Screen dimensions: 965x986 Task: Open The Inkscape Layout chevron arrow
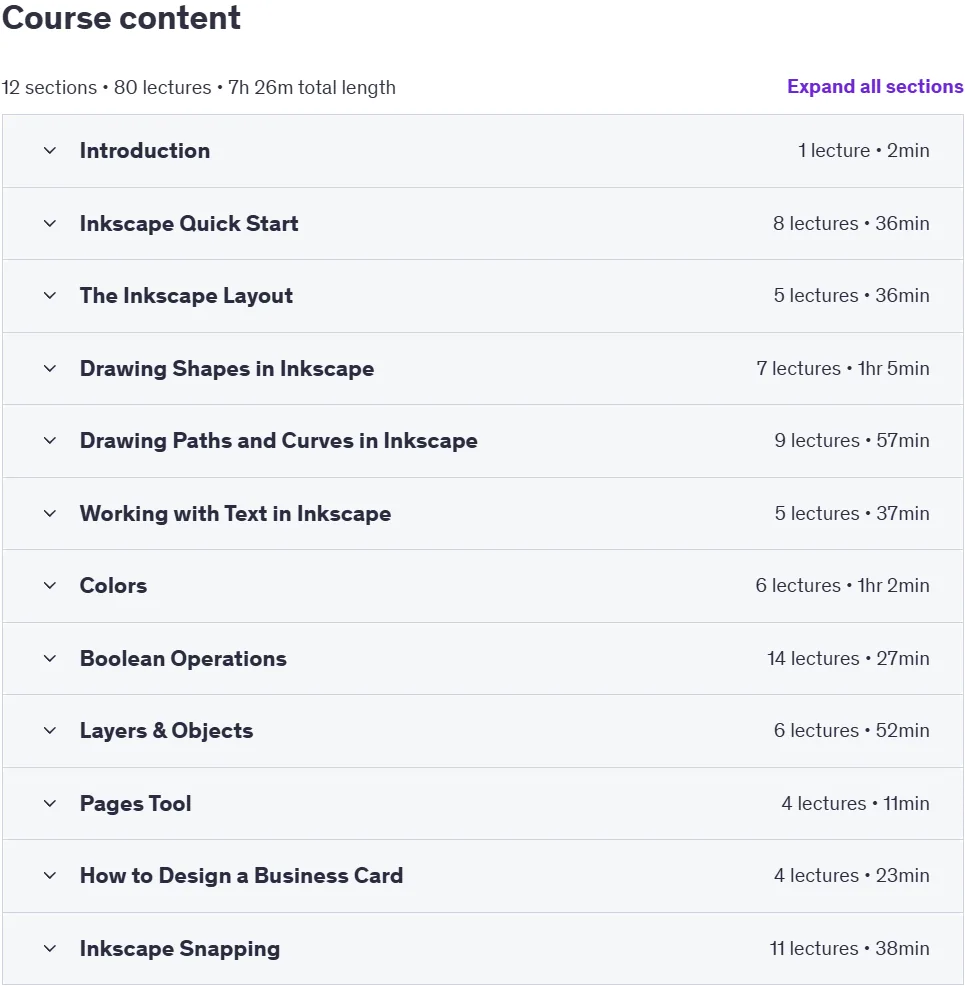tap(50, 296)
